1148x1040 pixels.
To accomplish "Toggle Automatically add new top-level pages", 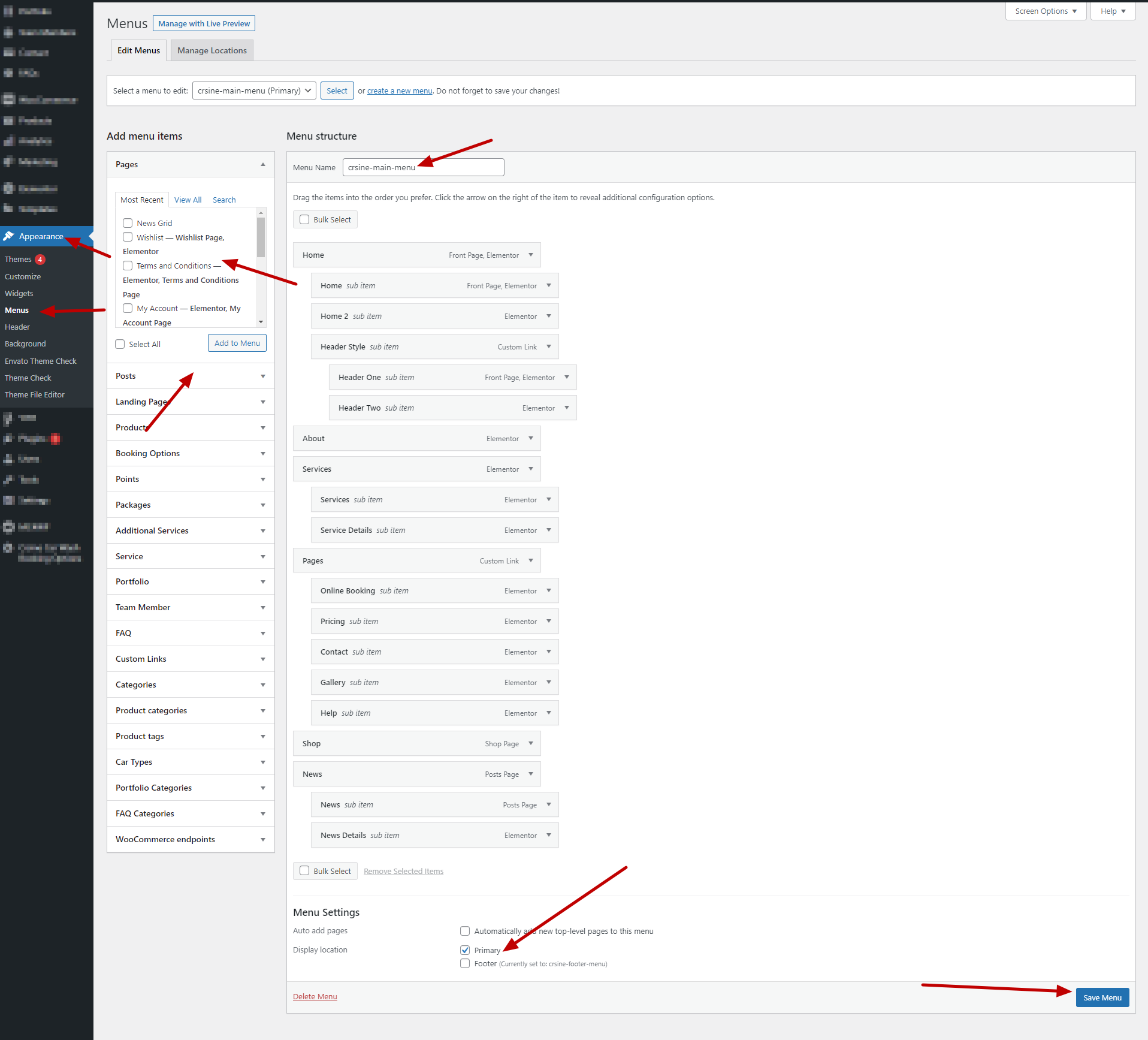I will [465, 931].
